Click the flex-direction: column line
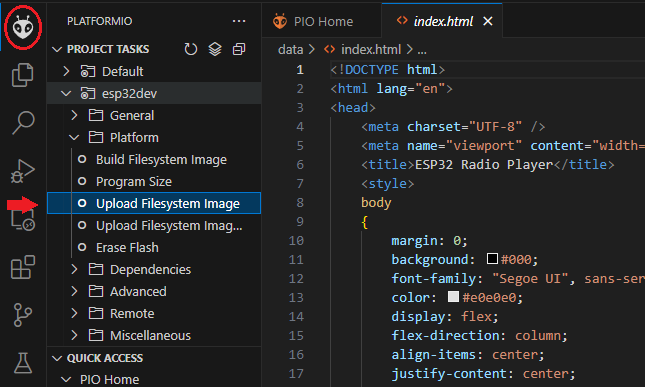The image size is (645, 387). (x=479, y=336)
